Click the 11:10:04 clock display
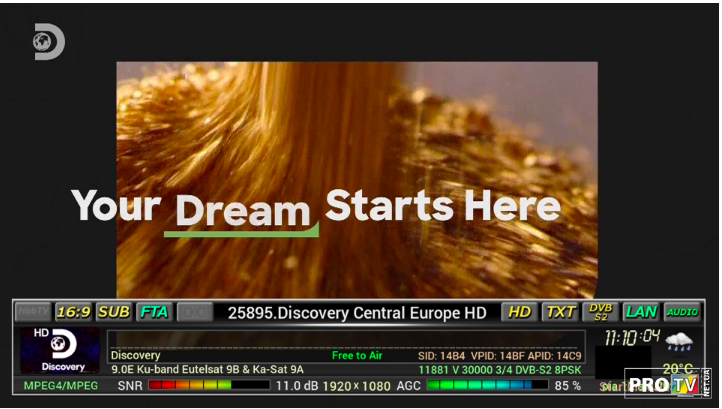This screenshot has width=722, height=409. click(632, 336)
